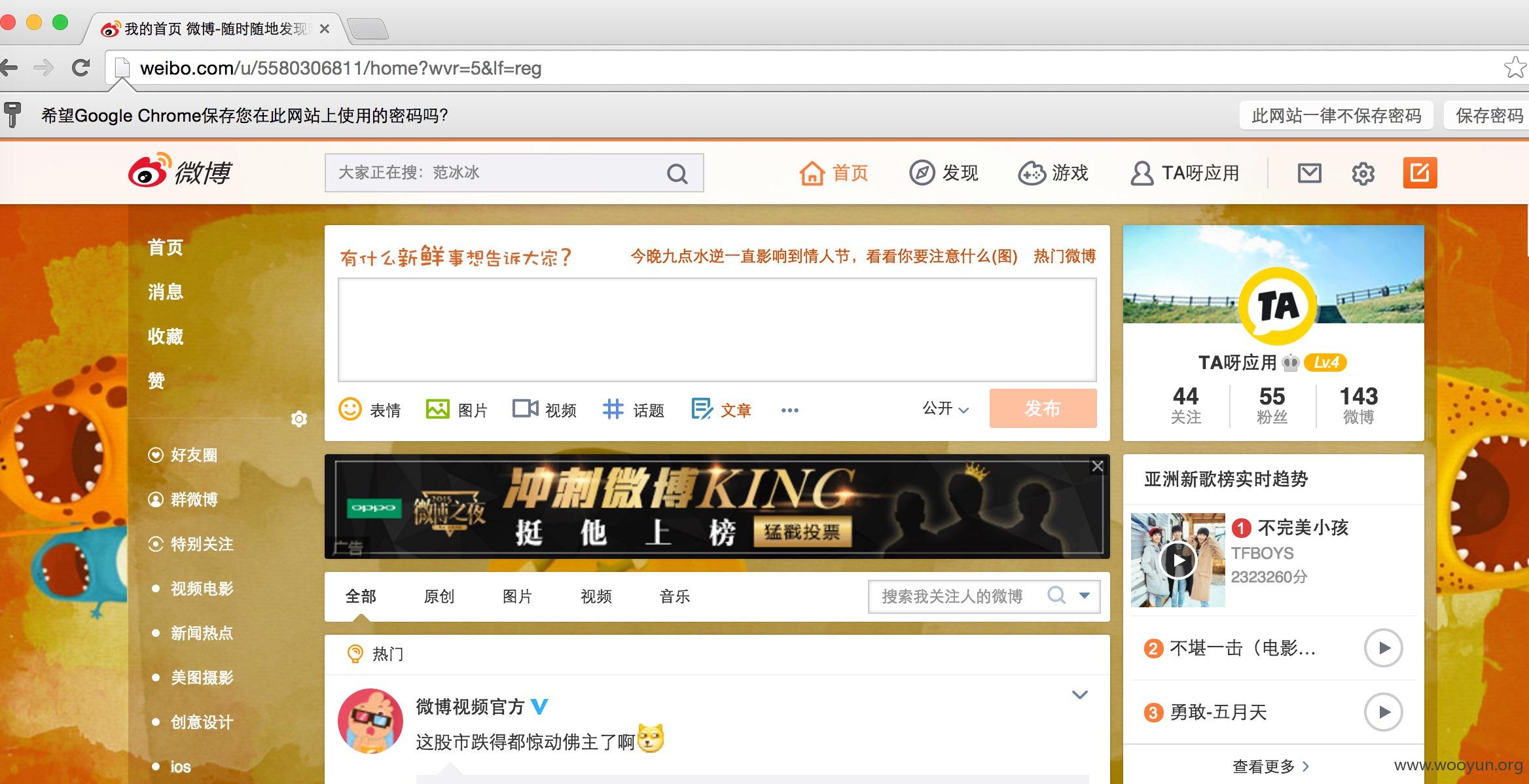Click the sidebar group settings gear
The height and width of the screenshot is (784, 1529).
299,419
